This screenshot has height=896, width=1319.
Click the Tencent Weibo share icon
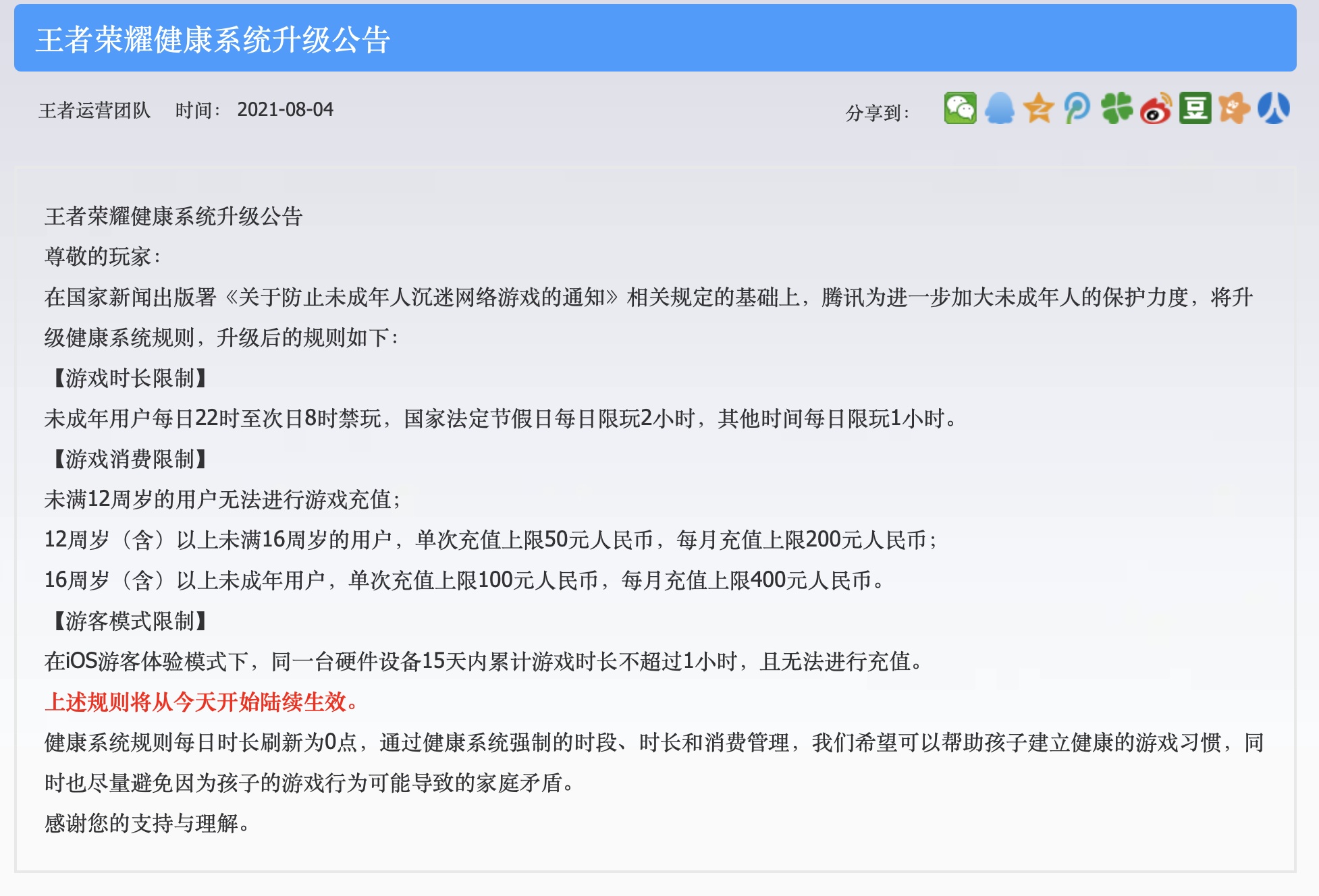(x=1077, y=108)
